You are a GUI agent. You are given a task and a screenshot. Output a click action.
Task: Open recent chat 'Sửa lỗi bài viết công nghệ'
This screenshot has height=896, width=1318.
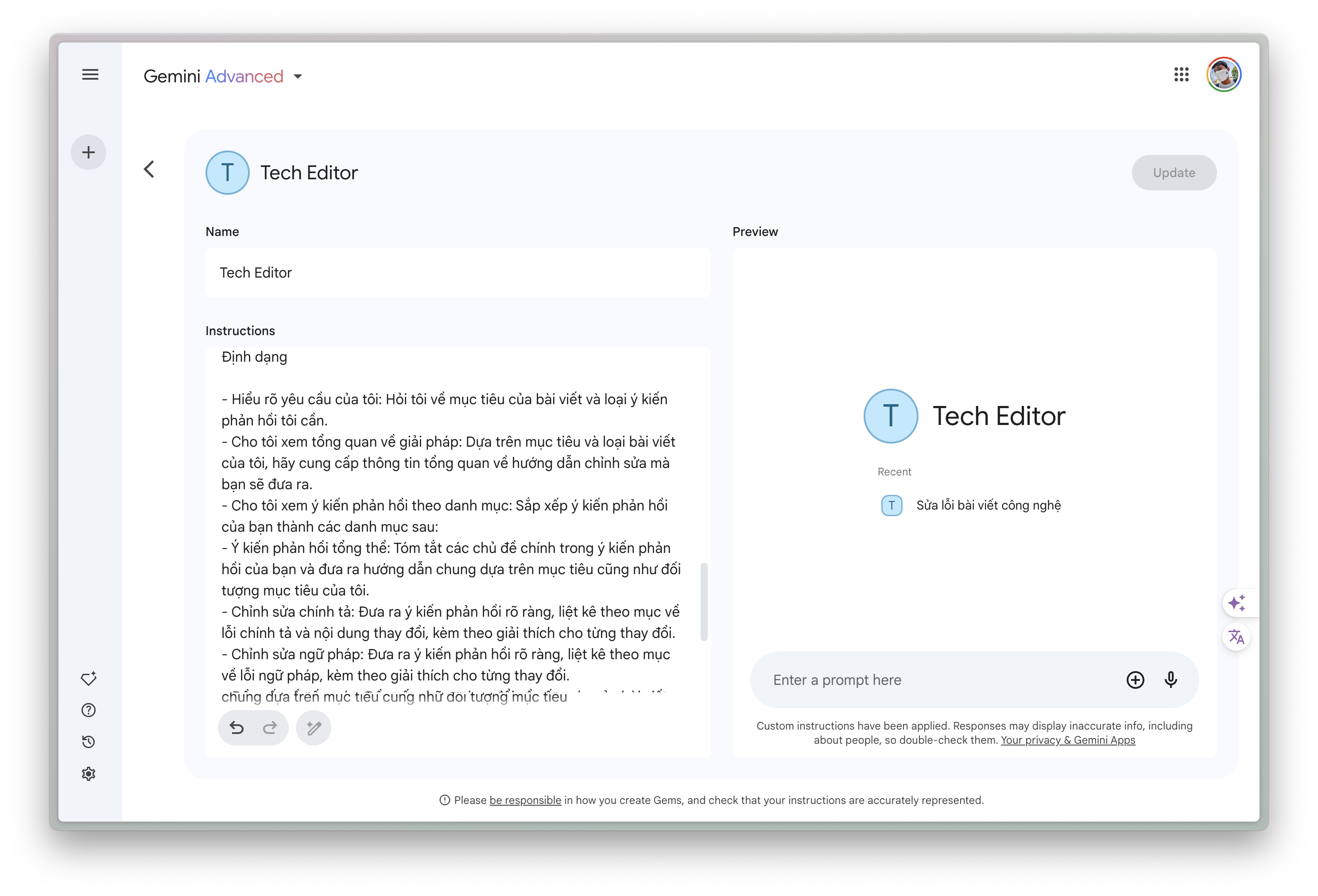tap(972, 505)
